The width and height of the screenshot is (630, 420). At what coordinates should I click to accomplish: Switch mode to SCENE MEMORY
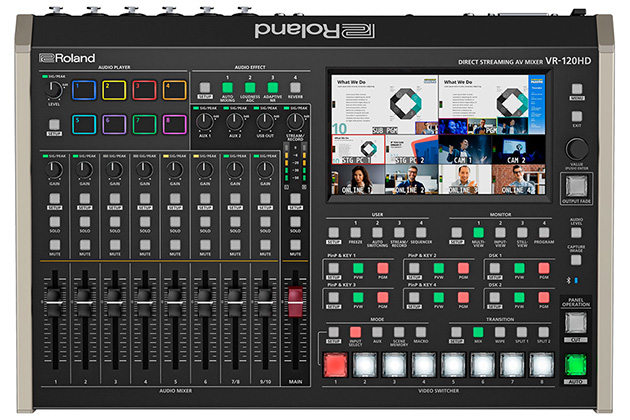tap(399, 331)
